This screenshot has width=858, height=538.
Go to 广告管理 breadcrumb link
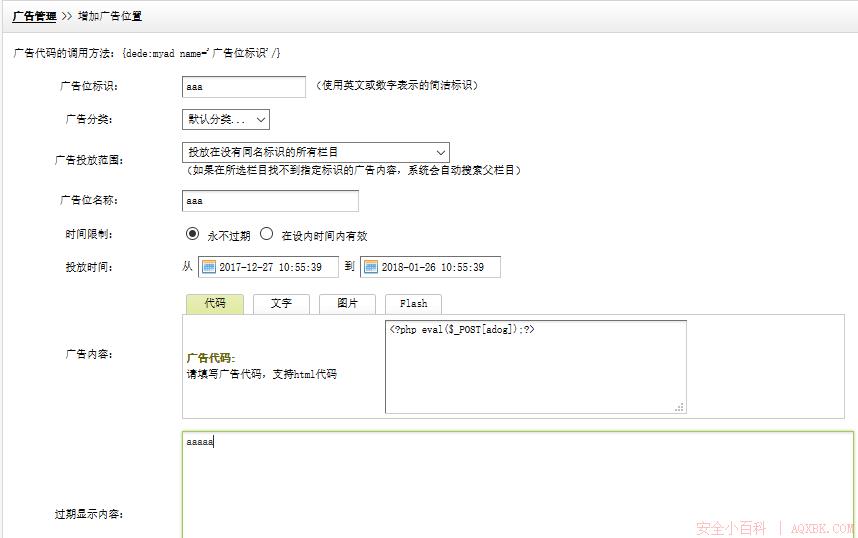pos(34,16)
